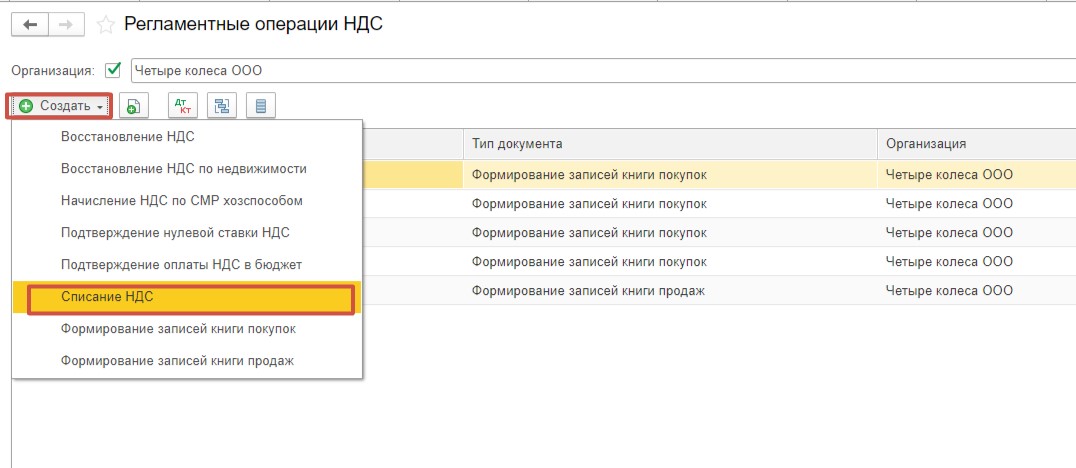Click the Организация field with Четыре колеса ООО

603,70
